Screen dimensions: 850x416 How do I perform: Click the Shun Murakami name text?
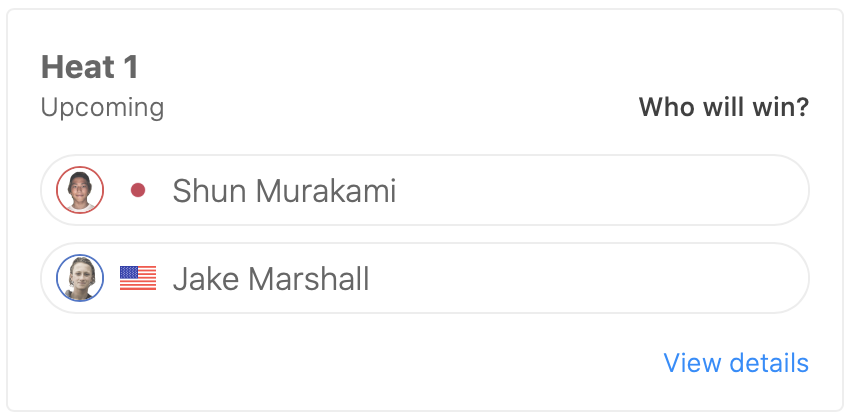284,190
